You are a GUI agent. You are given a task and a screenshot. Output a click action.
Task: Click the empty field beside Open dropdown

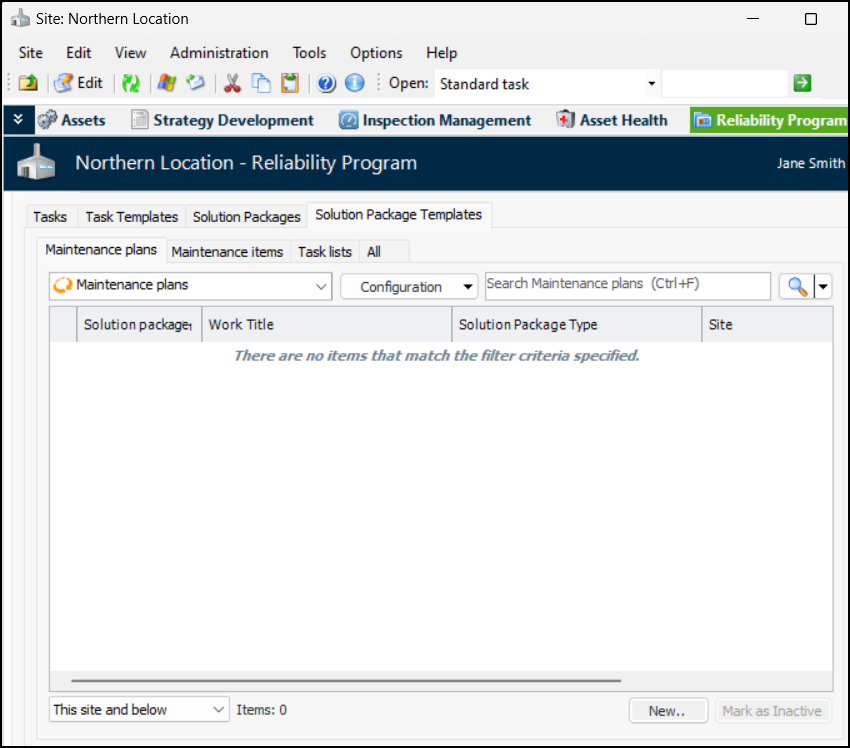click(724, 83)
